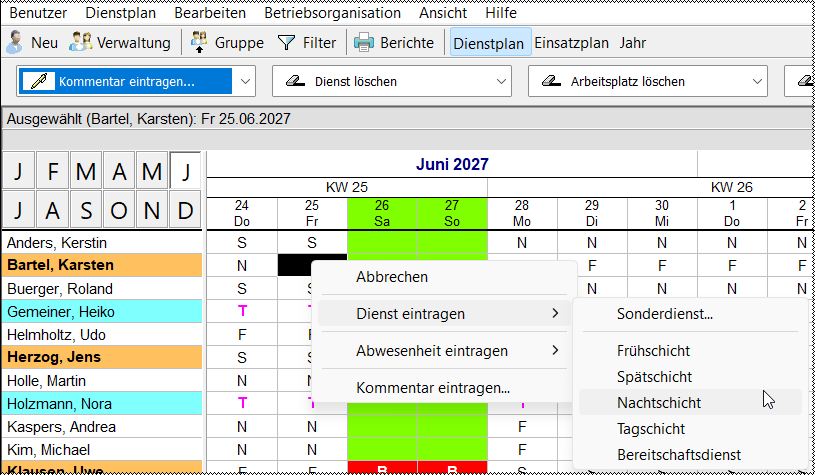Click the Neu user icon

point(15,43)
